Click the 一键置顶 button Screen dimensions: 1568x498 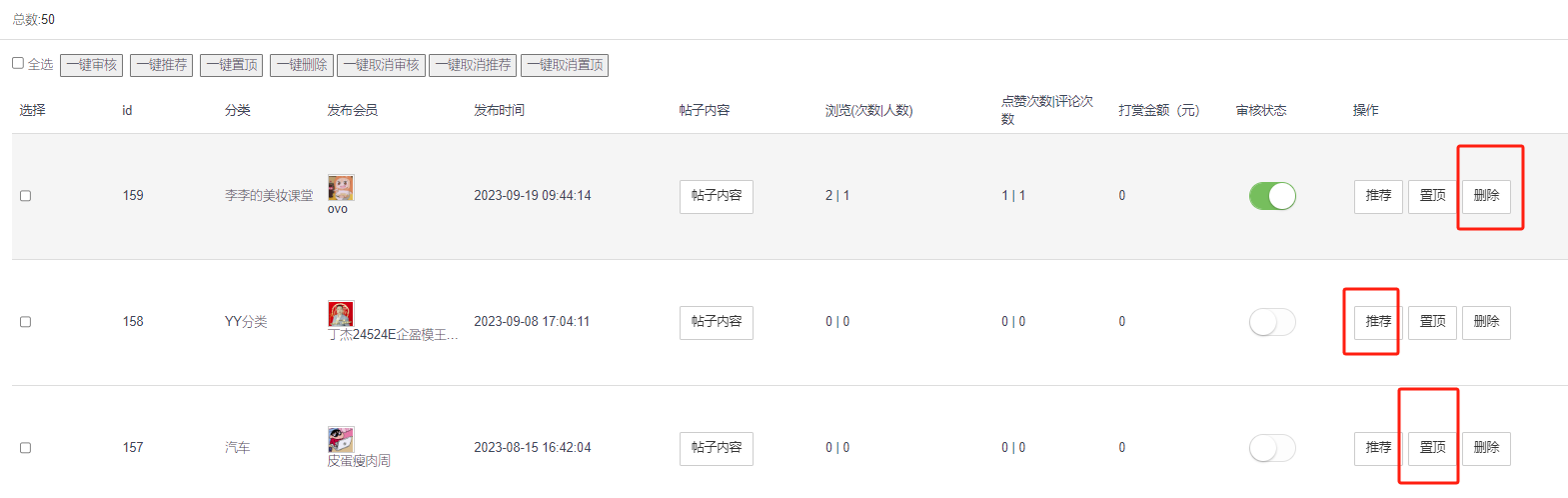click(232, 65)
